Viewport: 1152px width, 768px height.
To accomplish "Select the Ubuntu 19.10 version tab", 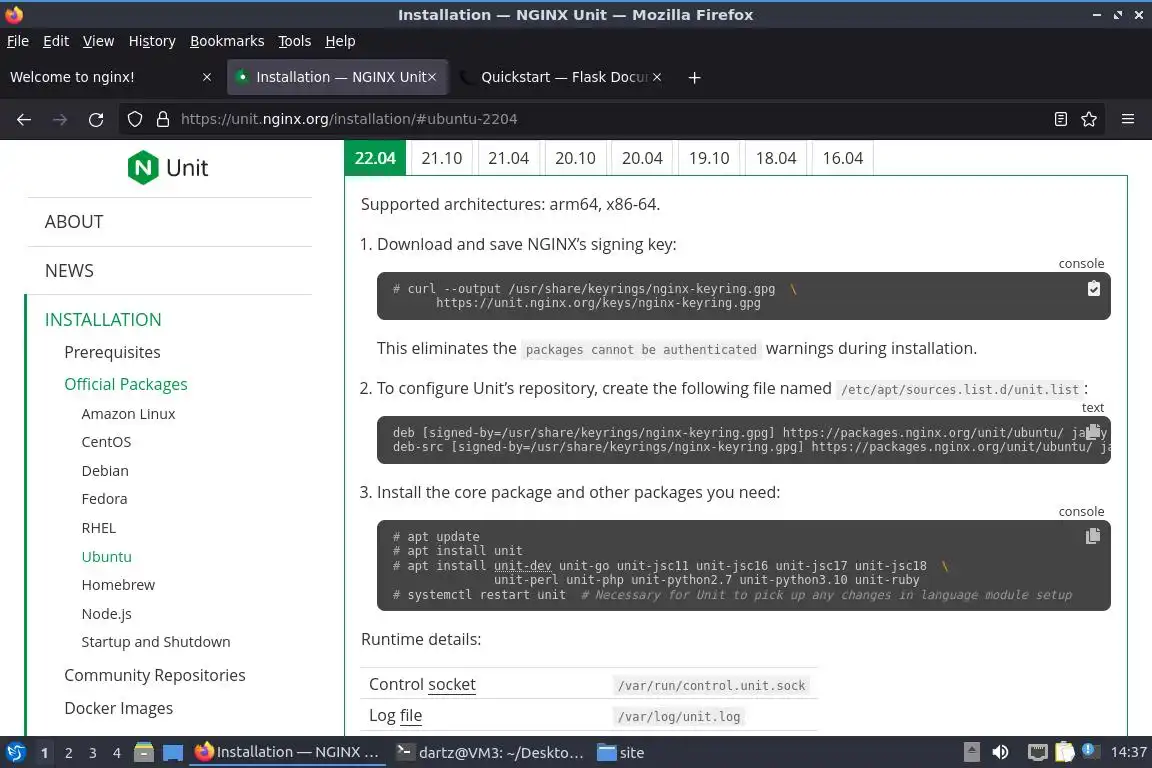I will 709,158.
